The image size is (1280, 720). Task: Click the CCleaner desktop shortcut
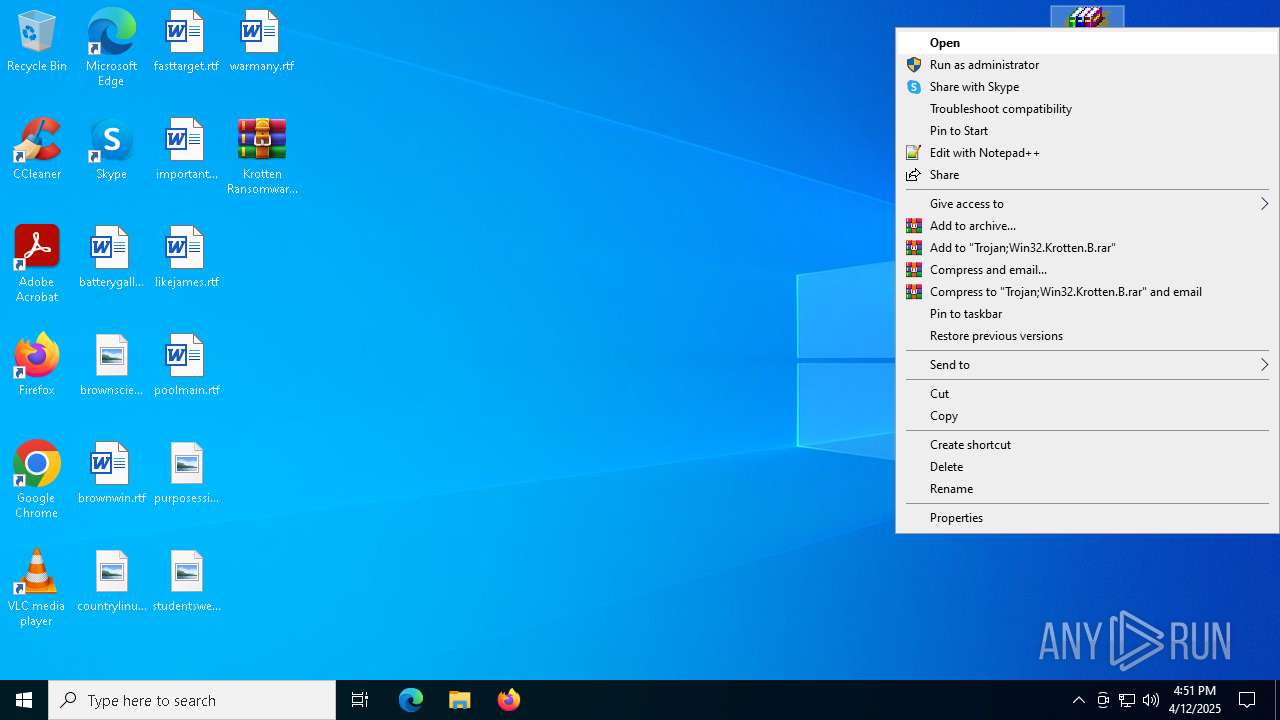click(x=37, y=149)
